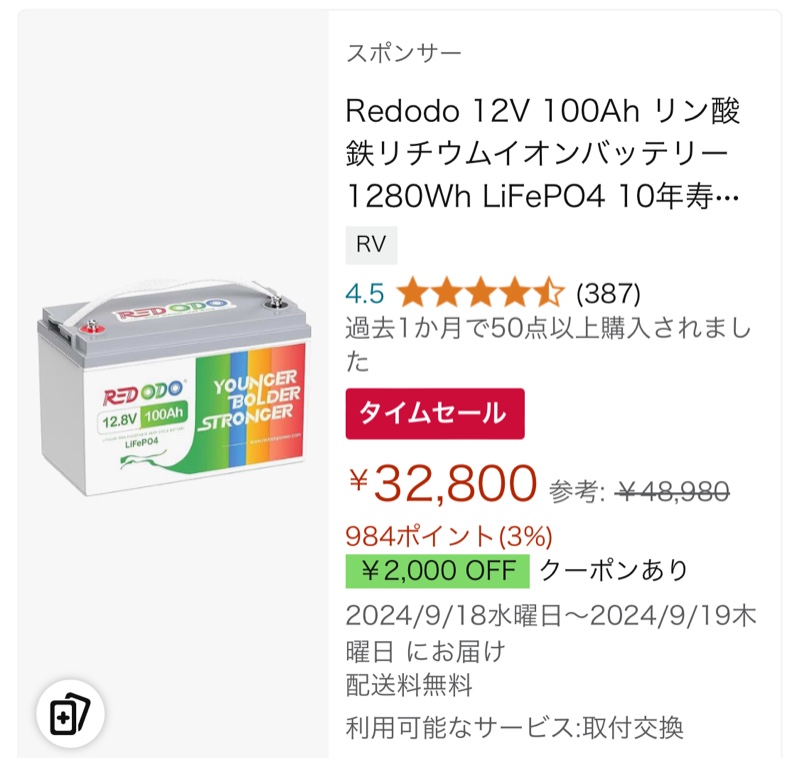The height and width of the screenshot is (759, 800).
Task: Click the 参考: reference price label
Action: click(577, 492)
